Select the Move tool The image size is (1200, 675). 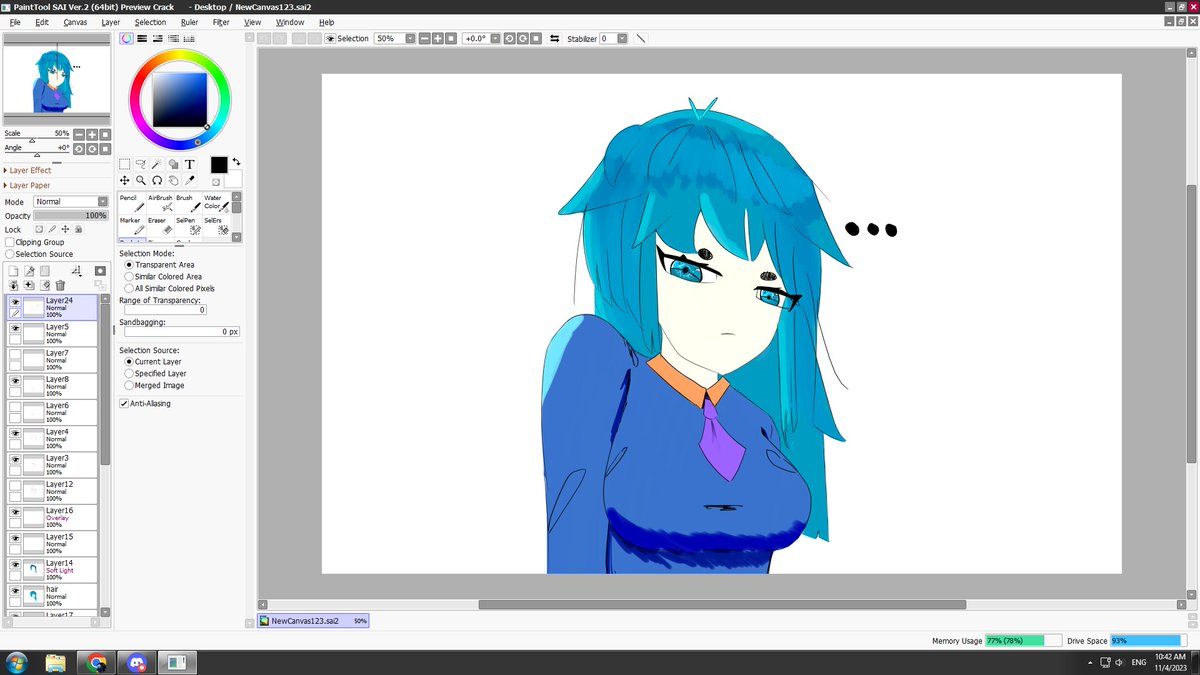click(124, 181)
